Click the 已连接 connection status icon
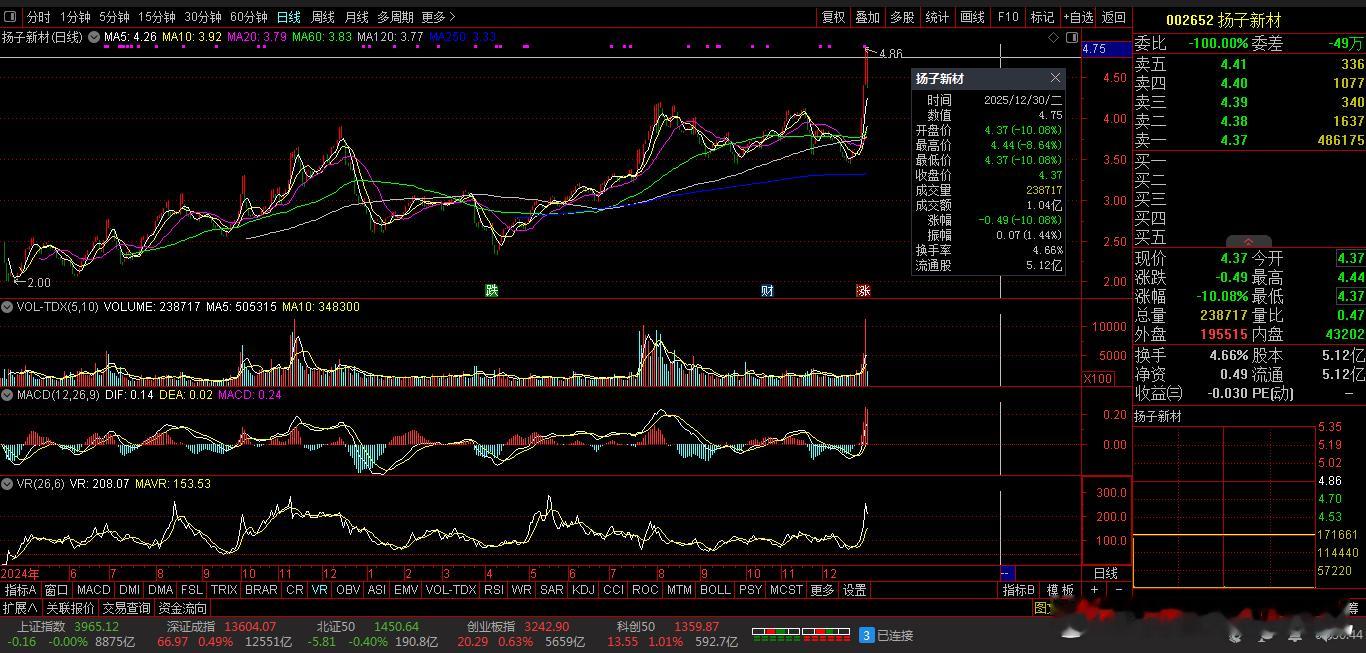The width and height of the screenshot is (1366, 653). point(867,635)
